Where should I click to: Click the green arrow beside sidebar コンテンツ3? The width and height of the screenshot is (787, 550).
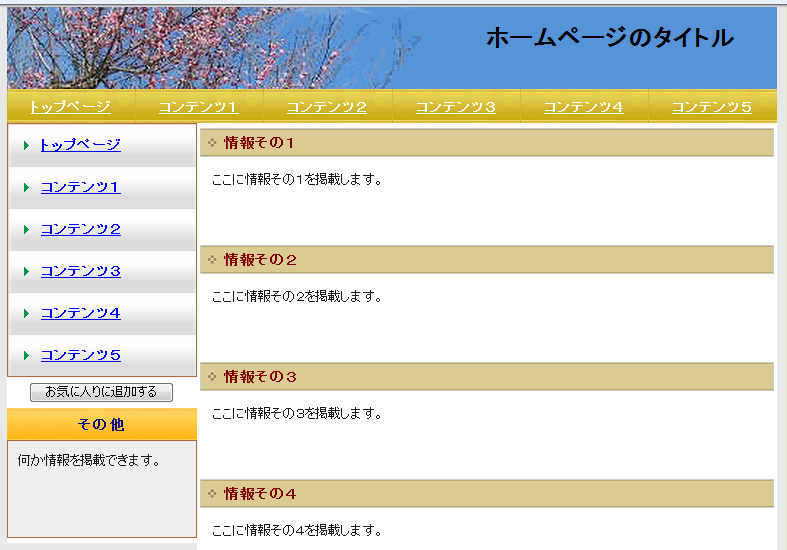pos(26,272)
